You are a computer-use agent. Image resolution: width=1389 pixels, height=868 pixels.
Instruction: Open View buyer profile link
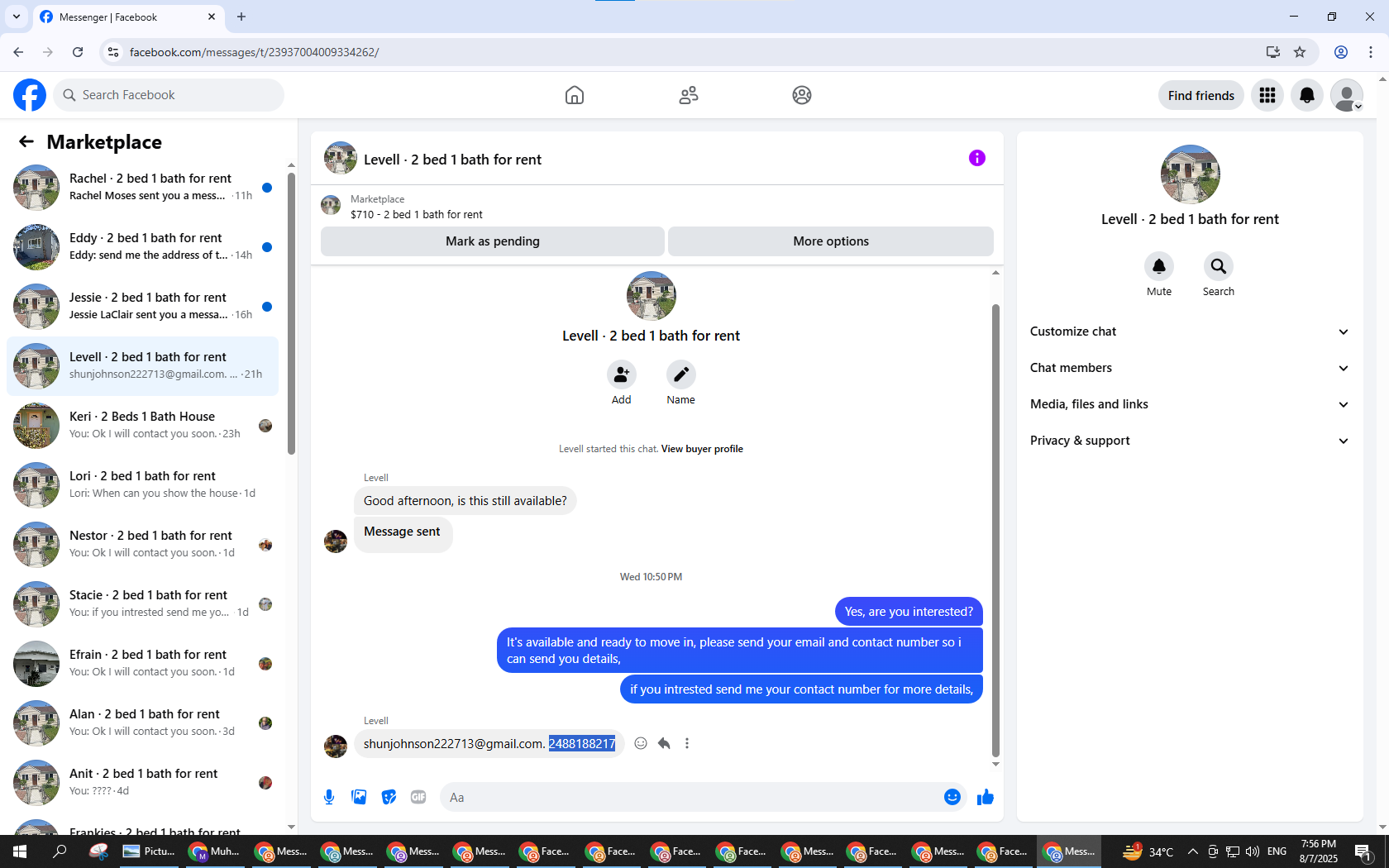click(x=702, y=449)
